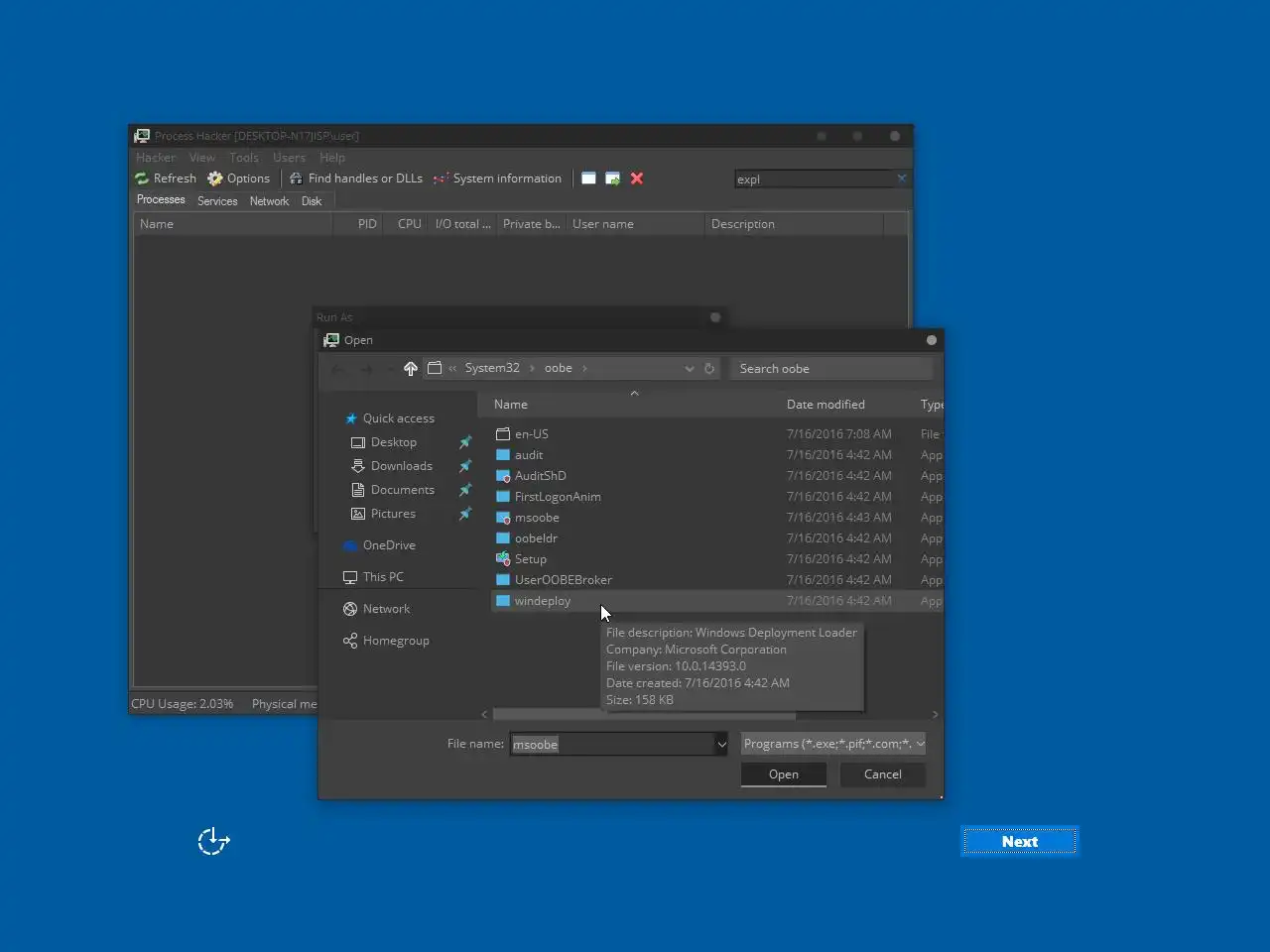
Task: Click the 'expl' process search field
Action: tap(815, 179)
